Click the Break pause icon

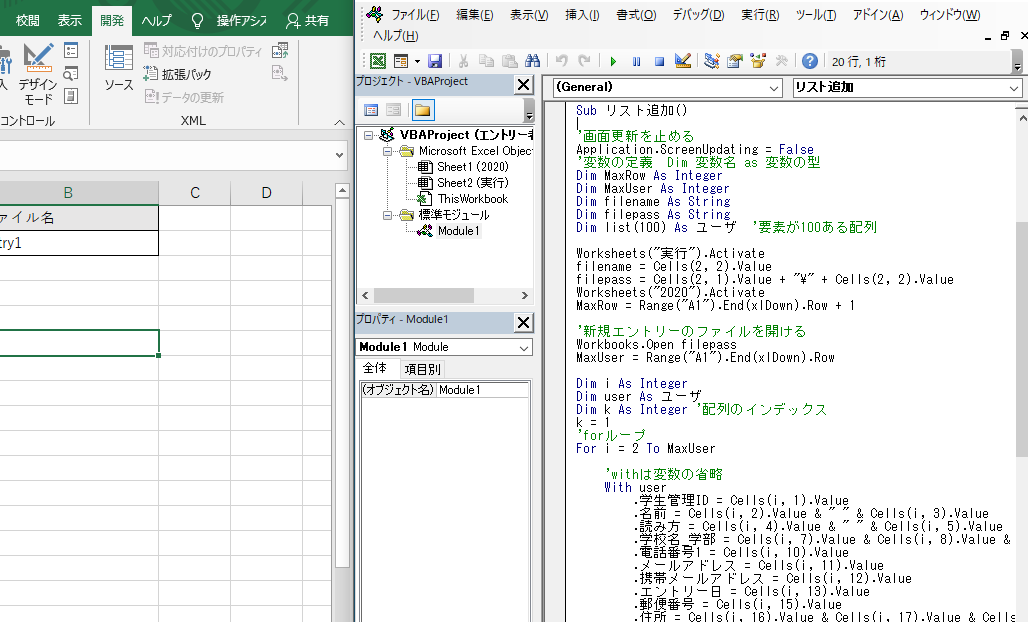click(x=636, y=61)
